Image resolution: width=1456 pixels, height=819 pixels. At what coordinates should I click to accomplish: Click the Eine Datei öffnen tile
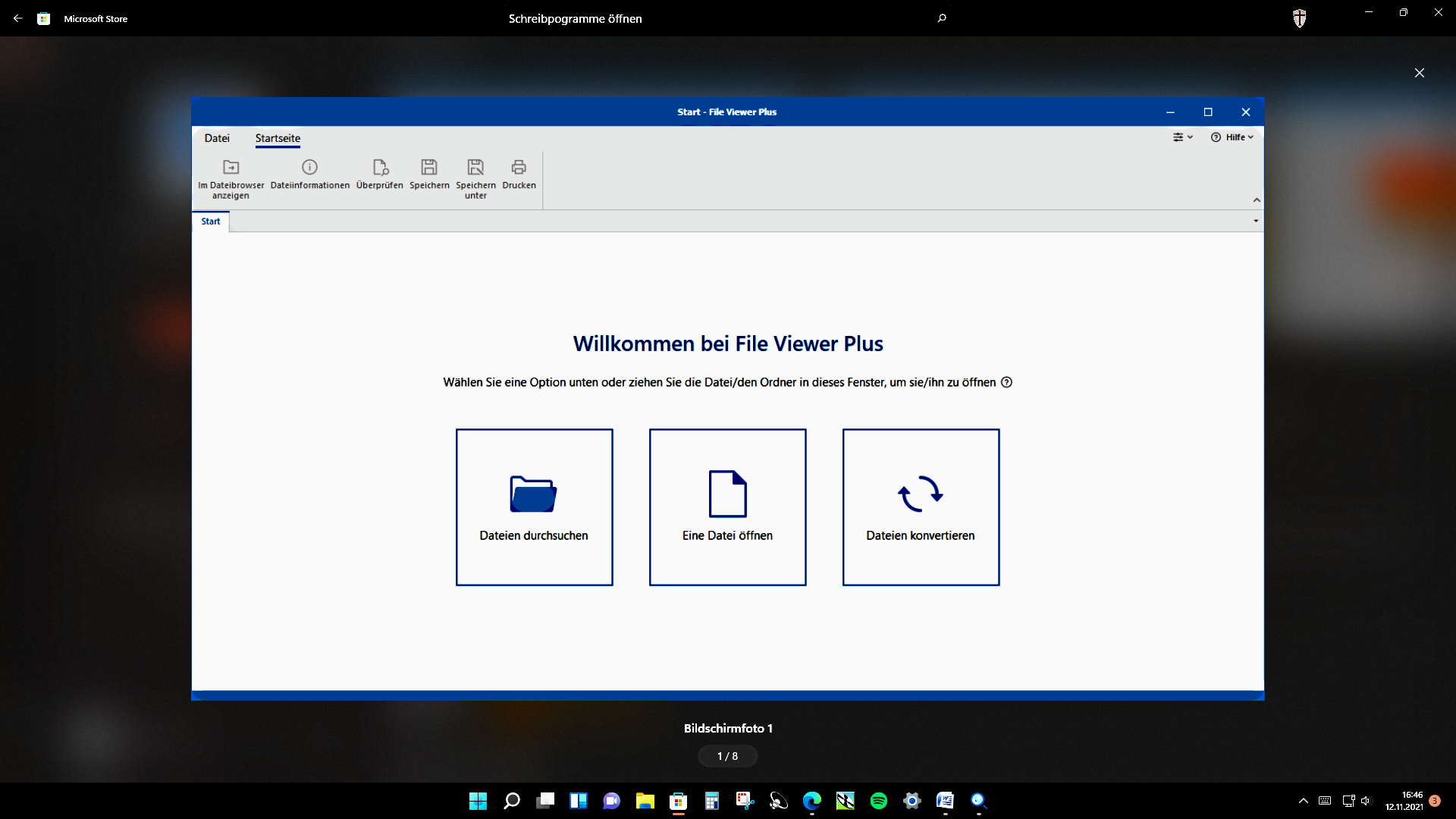click(728, 507)
